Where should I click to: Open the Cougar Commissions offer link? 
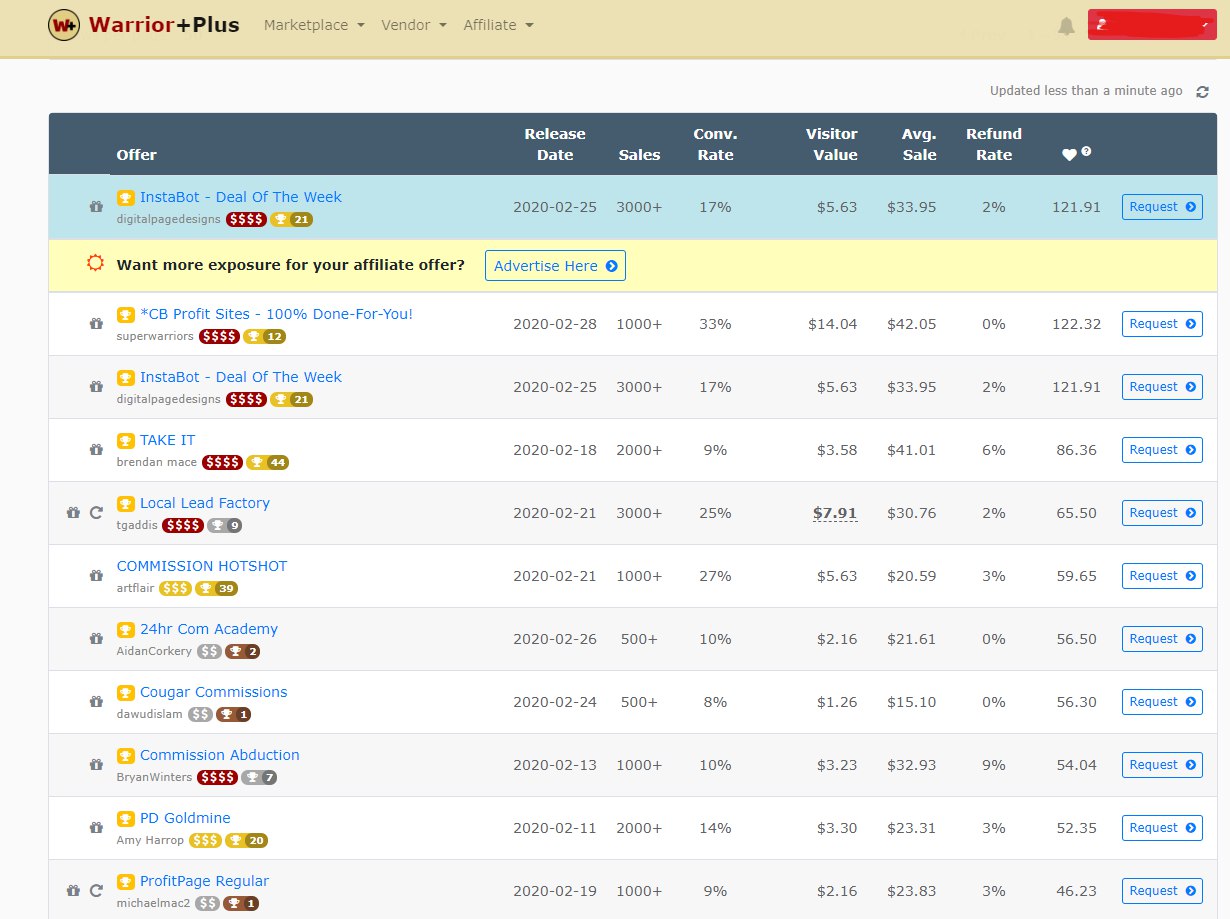pyautogui.click(x=214, y=692)
